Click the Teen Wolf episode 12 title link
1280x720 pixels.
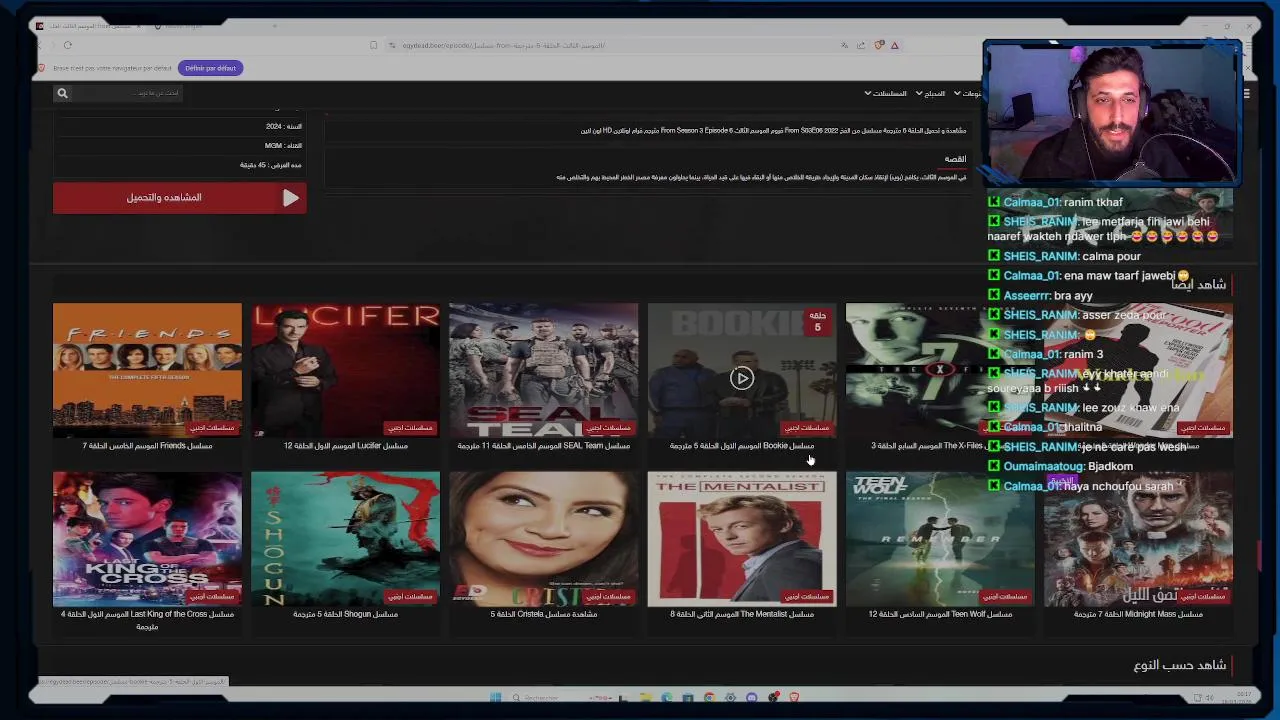(x=940, y=614)
